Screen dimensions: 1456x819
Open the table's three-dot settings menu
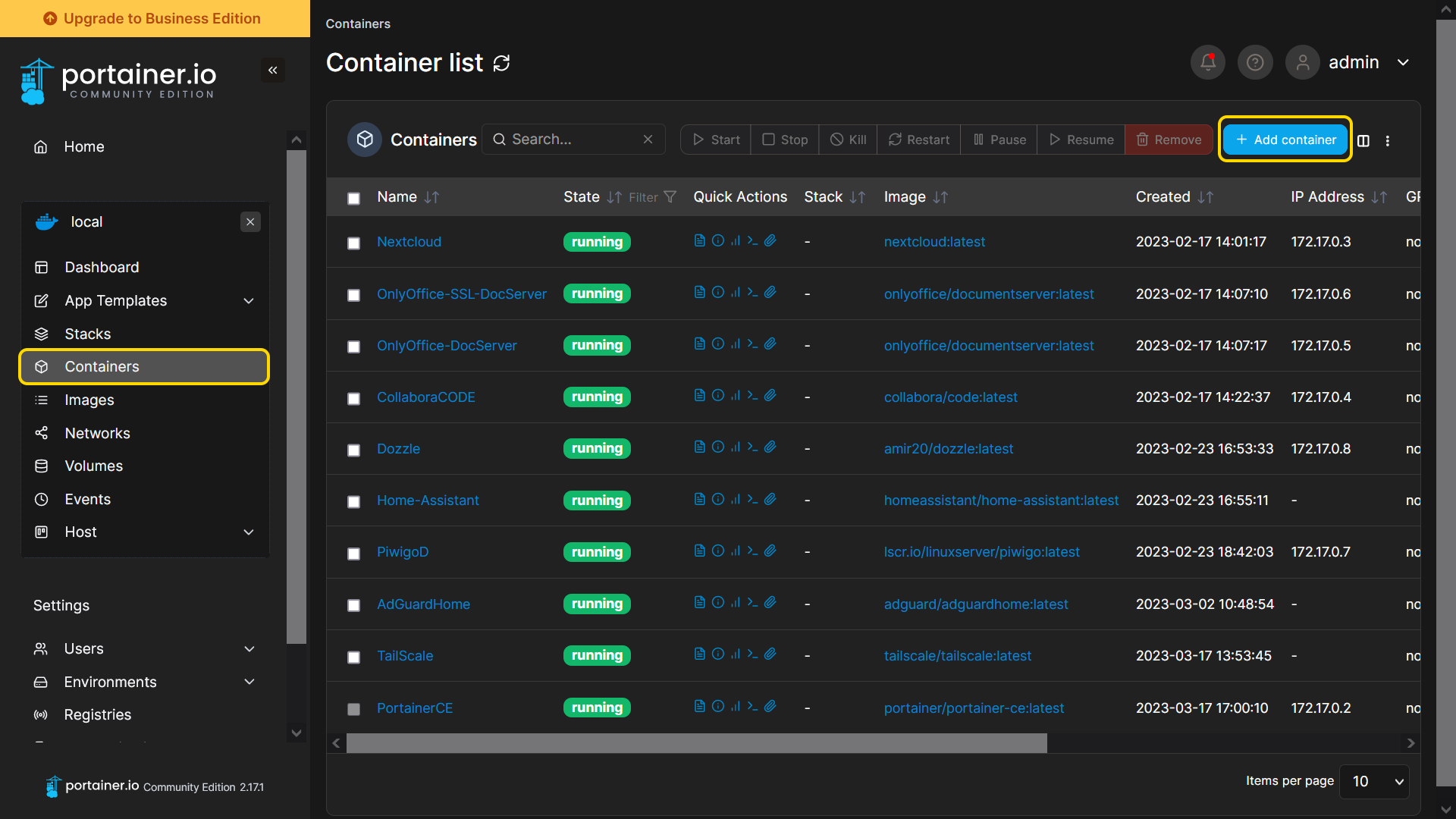point(1388,140)
